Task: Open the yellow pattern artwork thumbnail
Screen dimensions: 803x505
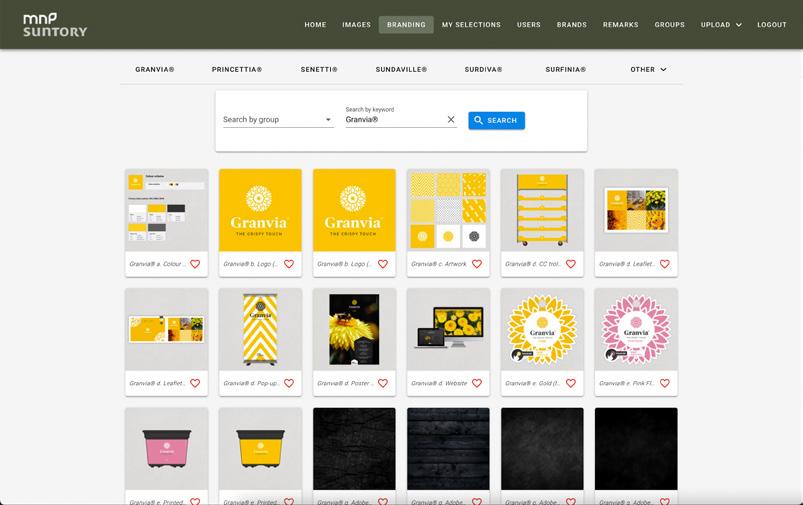Action: tap(448, 210)
